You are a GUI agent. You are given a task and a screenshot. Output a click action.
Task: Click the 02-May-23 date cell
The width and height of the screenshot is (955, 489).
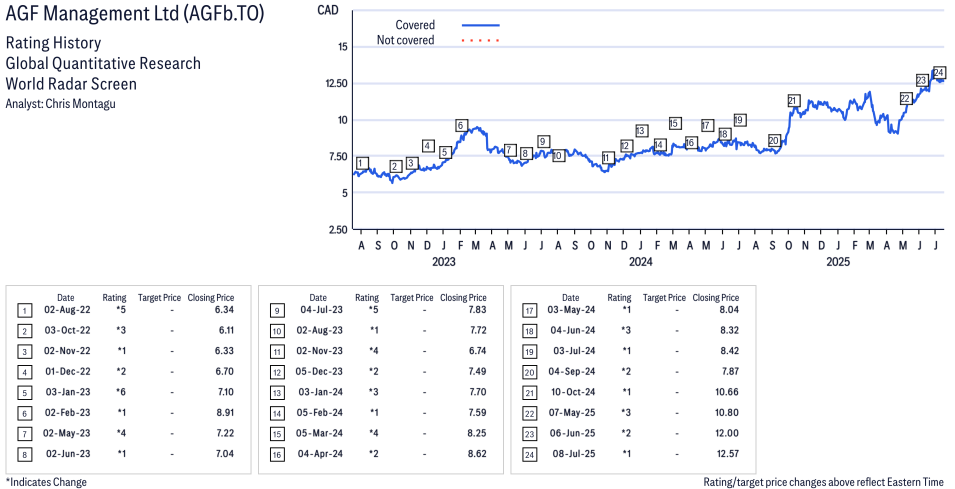(66, 433)
